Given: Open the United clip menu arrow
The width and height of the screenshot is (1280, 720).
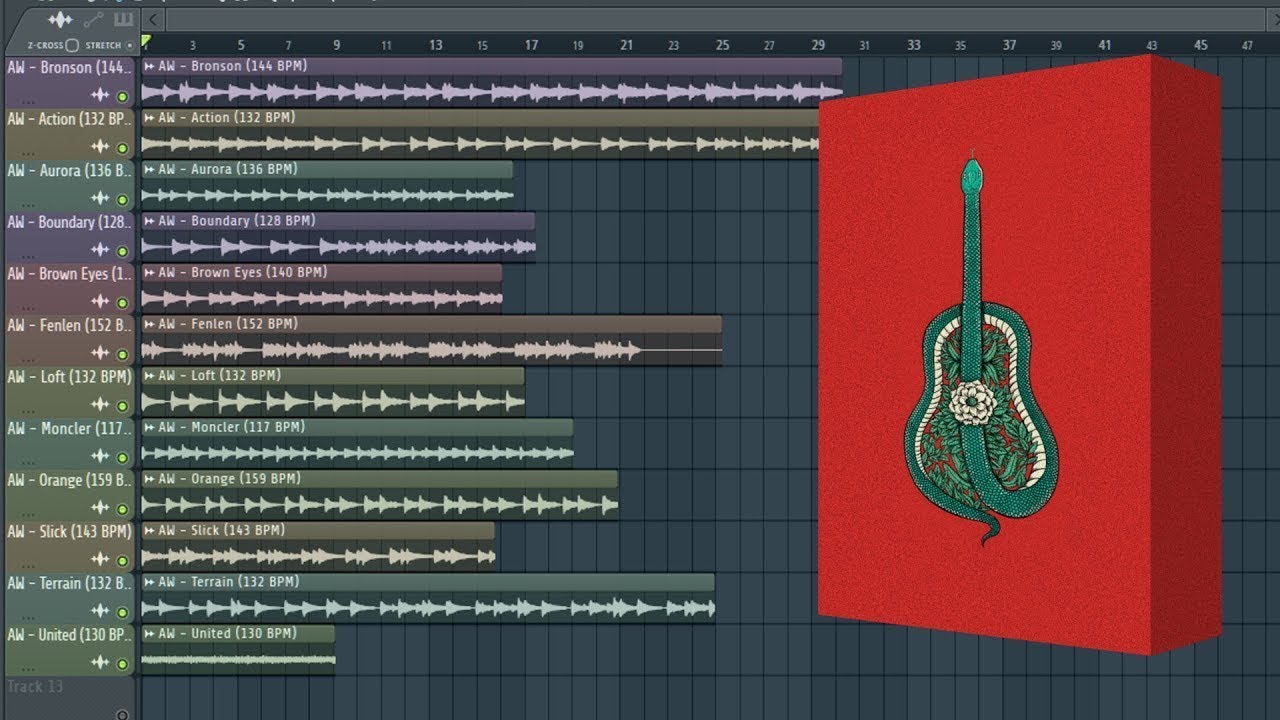Looking at the screenshot, I should tap(149, 634).
